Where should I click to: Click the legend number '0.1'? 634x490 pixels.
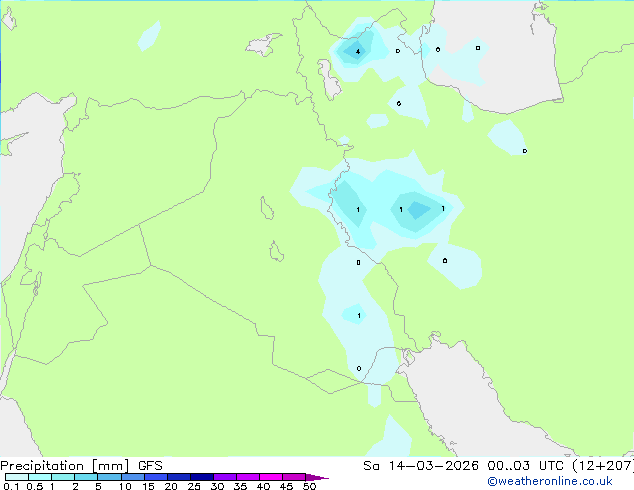click(11, 486)
